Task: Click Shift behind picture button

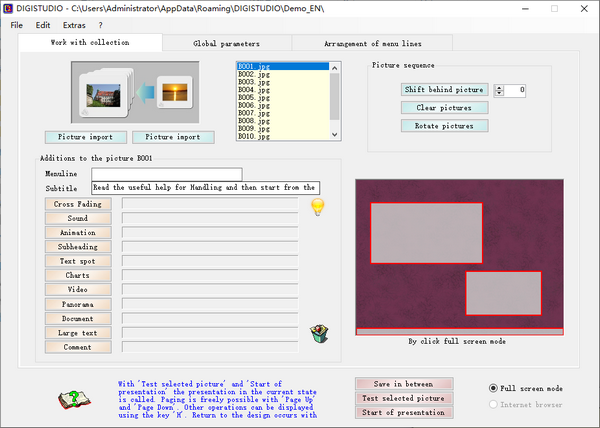Action: click(444, 90)
